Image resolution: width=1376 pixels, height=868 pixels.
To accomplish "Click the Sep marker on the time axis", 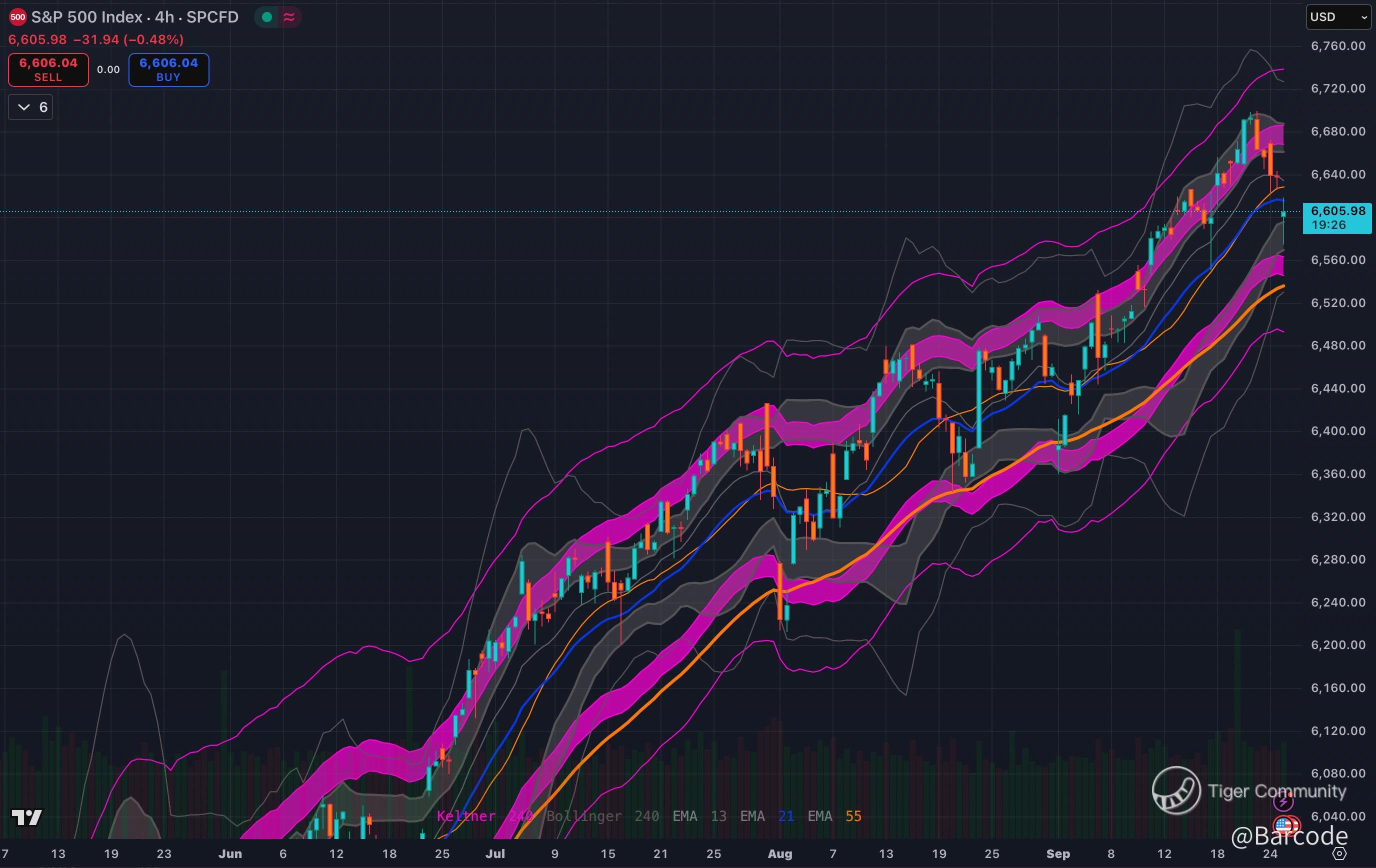I will 1057,853.
